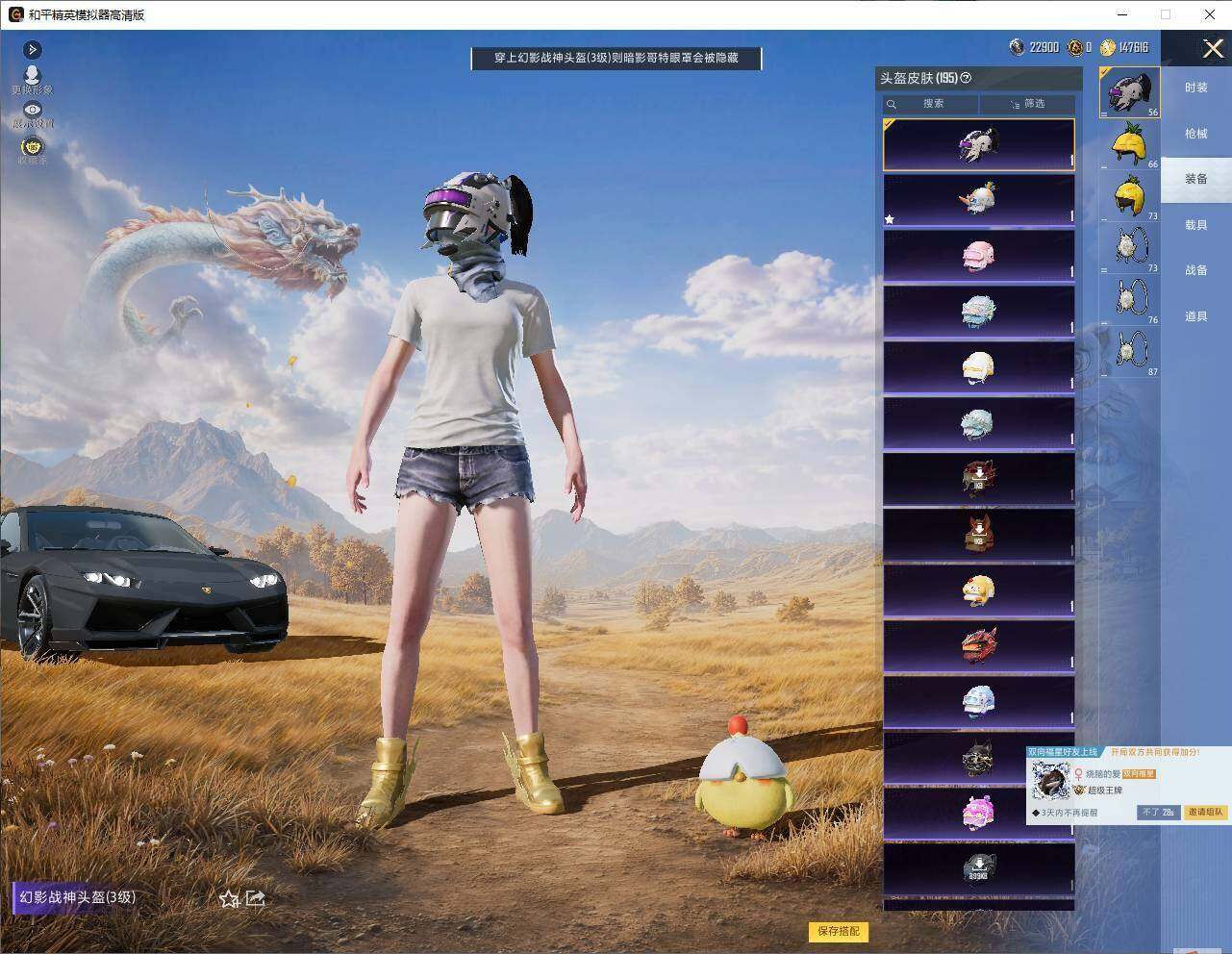Favorite the helmet with the star icon
This screenshot has height=954, width=1232.
coord(229,898)
